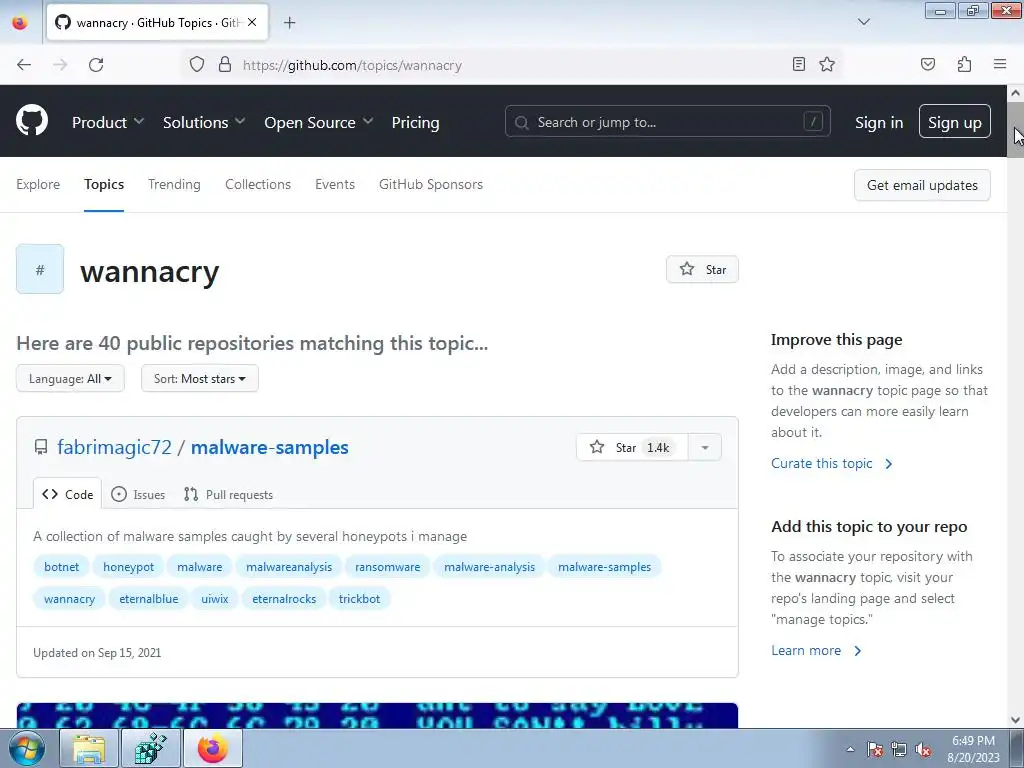Expand the Solutions menu
Screen dimensions: 1024x768
[x=204, y=122]
